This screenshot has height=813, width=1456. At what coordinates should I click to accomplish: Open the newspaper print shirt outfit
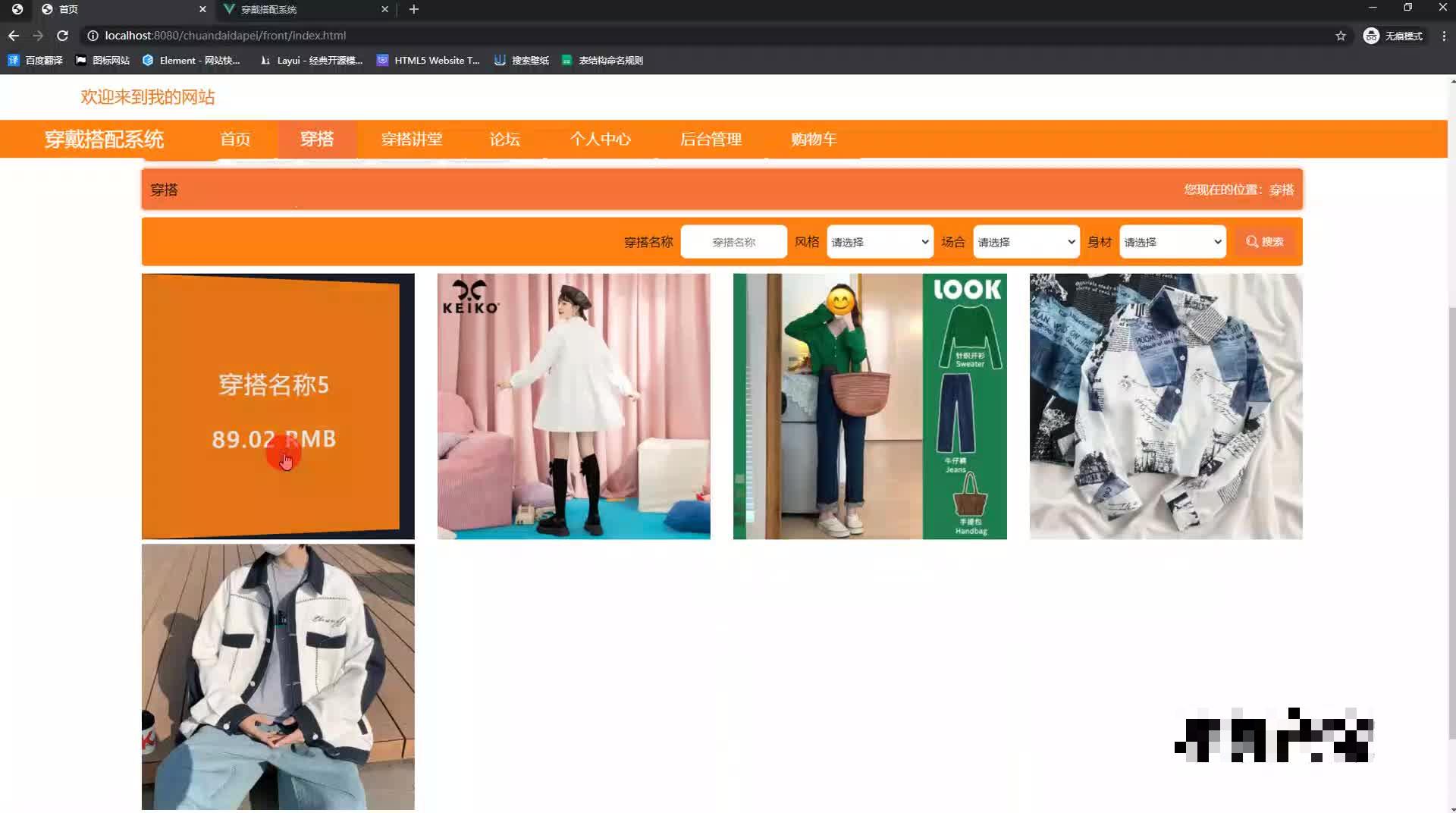coord(1166,406)
